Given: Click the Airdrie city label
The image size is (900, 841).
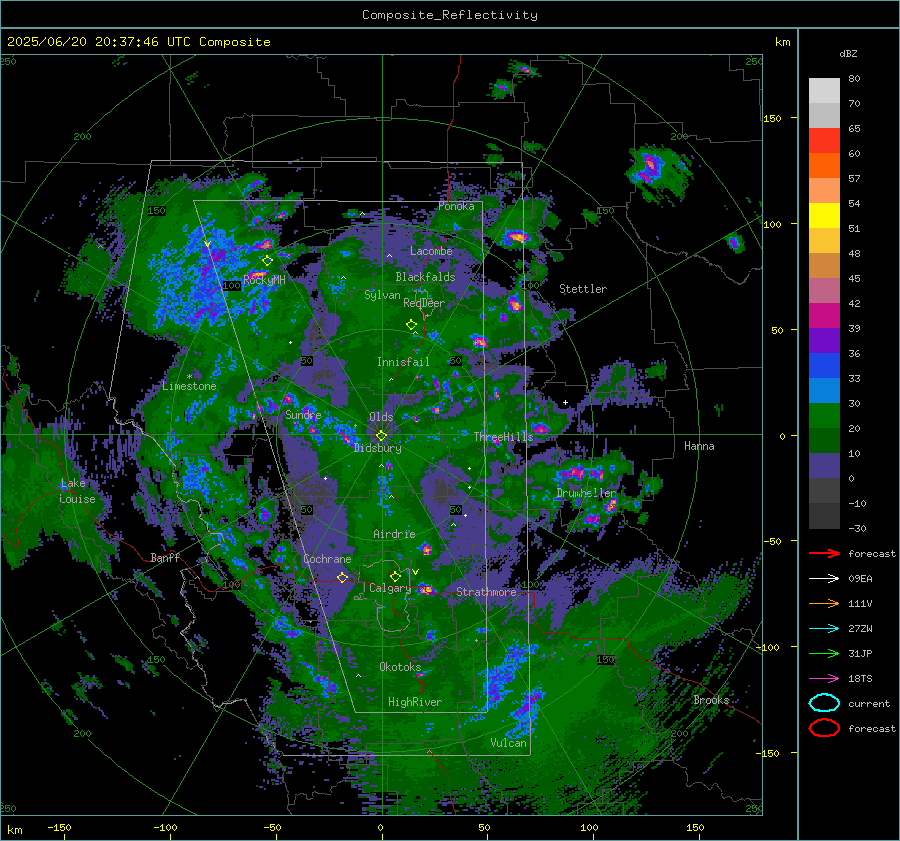Looking at the screenshot, I should (x=394, y=534).
